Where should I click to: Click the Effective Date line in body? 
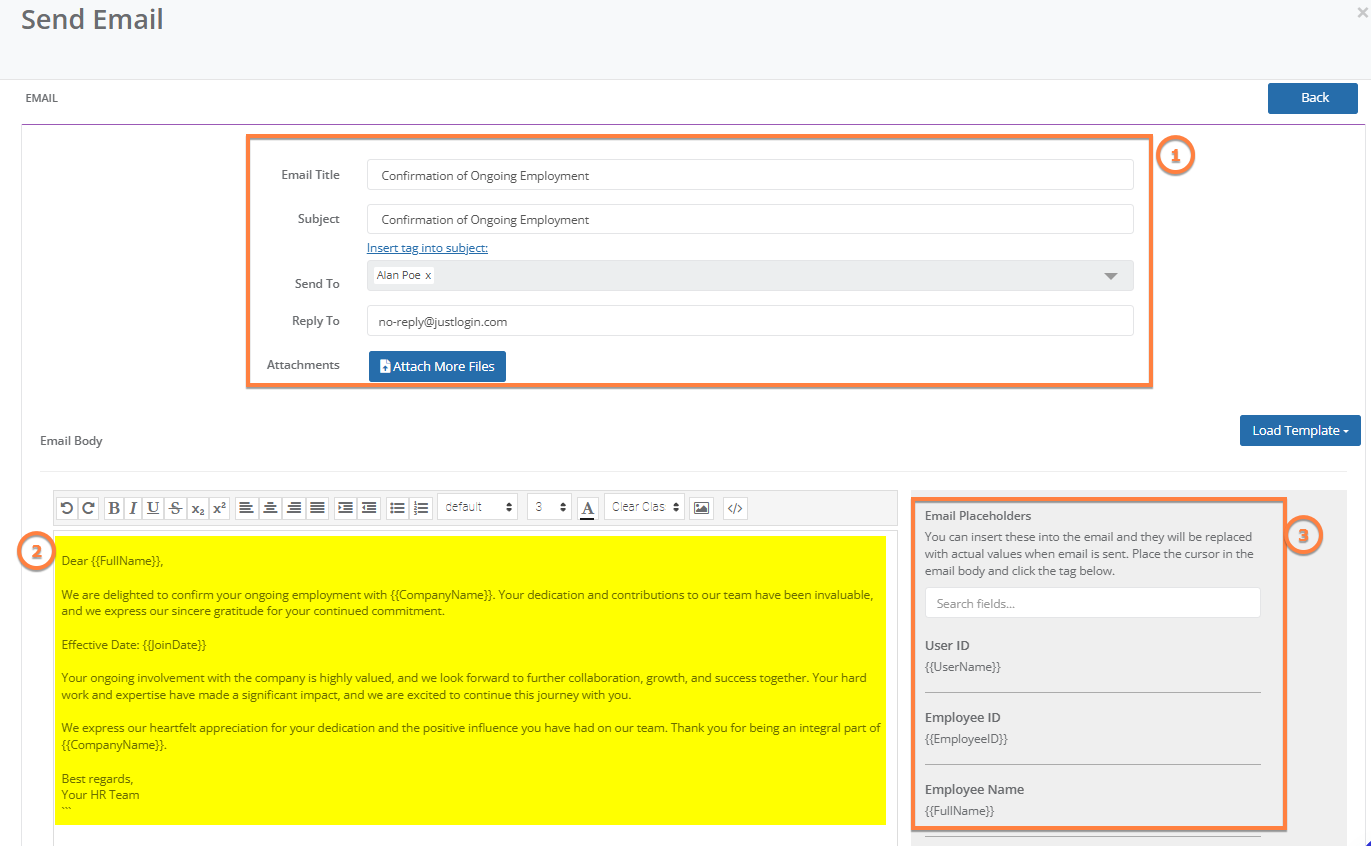pyautogui.click(x=134, y=645)
